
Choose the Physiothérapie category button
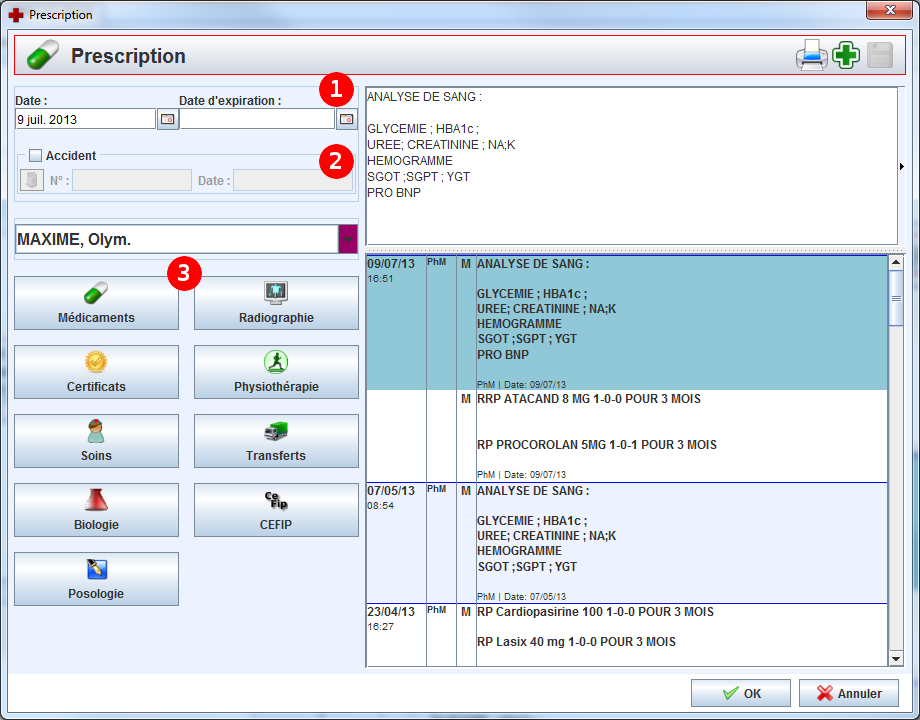pos(276,372)
